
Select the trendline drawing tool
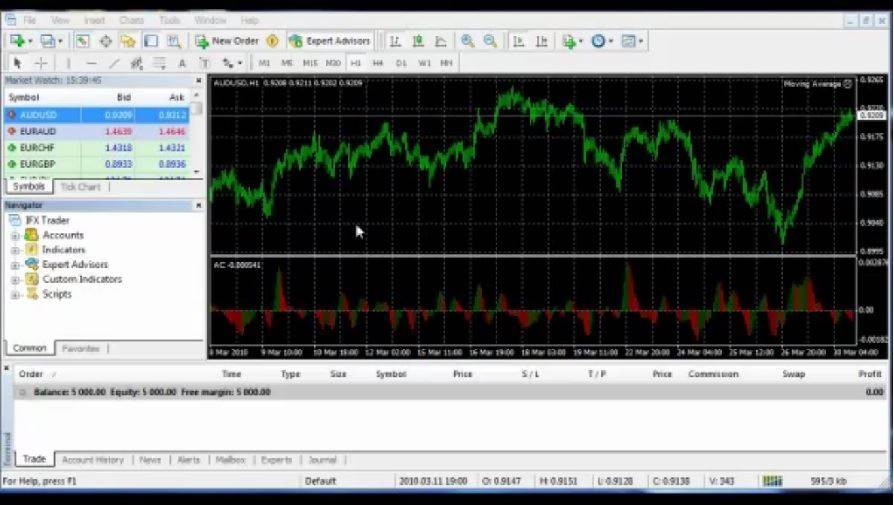[114, 63]
